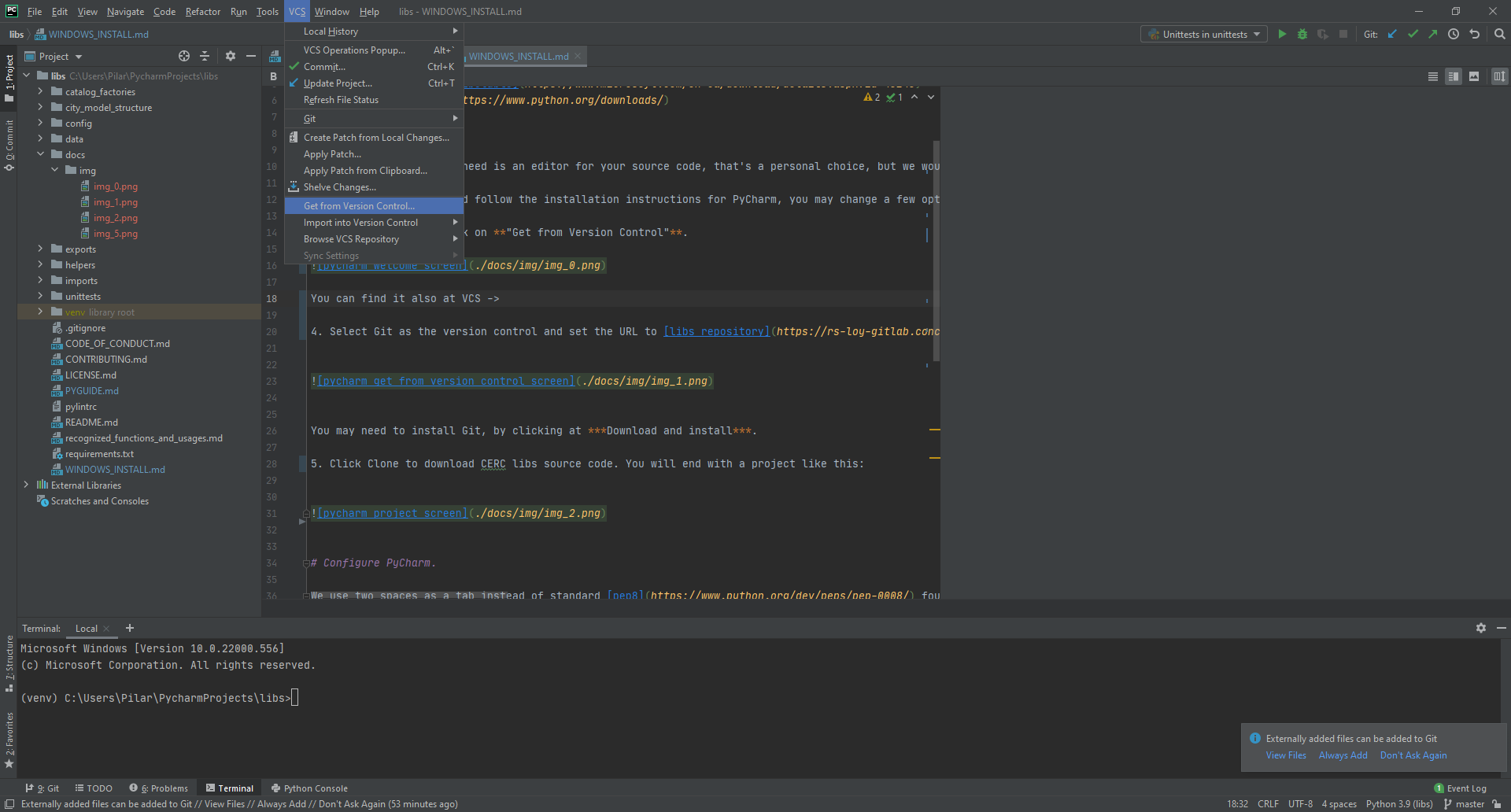Click Git commit green checkmark toolbar icon
Screen dimensions: 1511x812
pos(1413,34)
